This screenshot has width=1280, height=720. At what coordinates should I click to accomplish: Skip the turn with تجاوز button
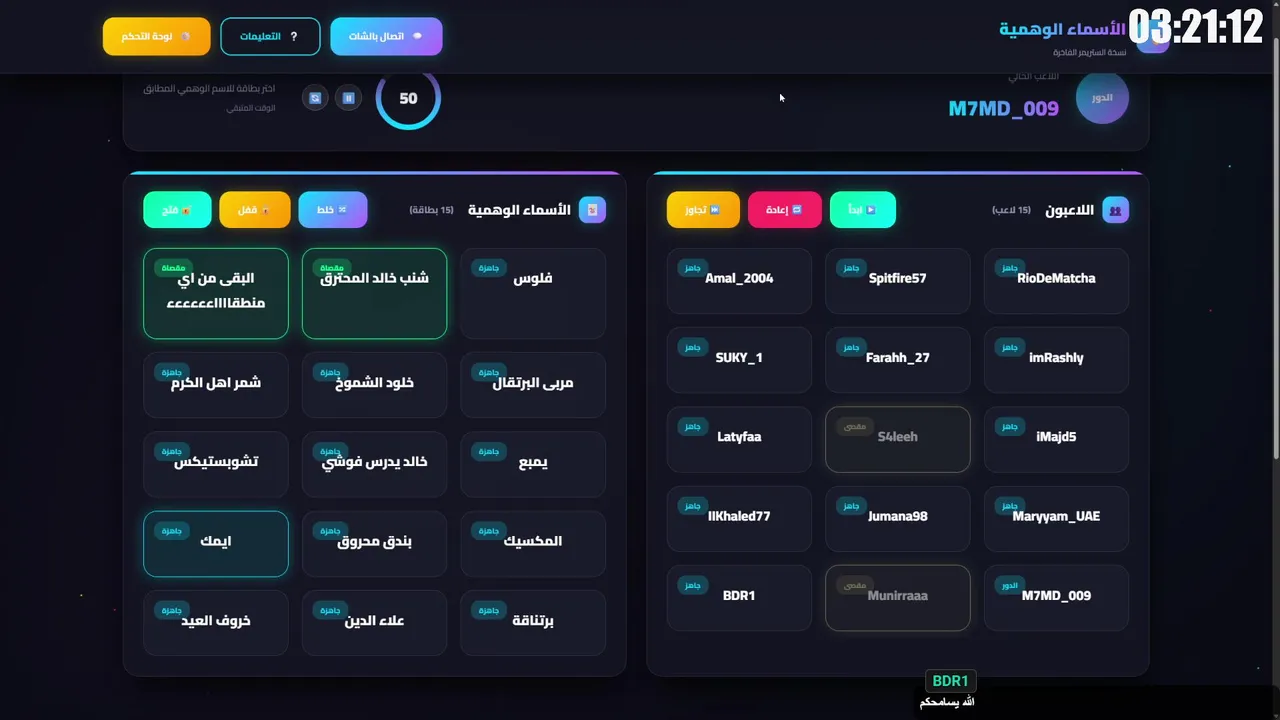coord(703,210)
